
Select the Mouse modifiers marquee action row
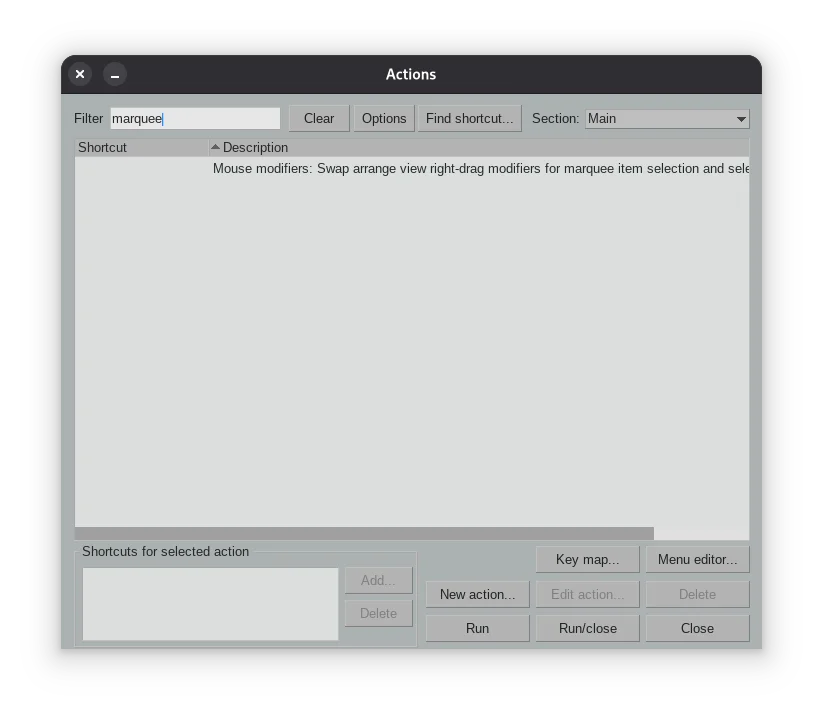[x=412, y=169]
